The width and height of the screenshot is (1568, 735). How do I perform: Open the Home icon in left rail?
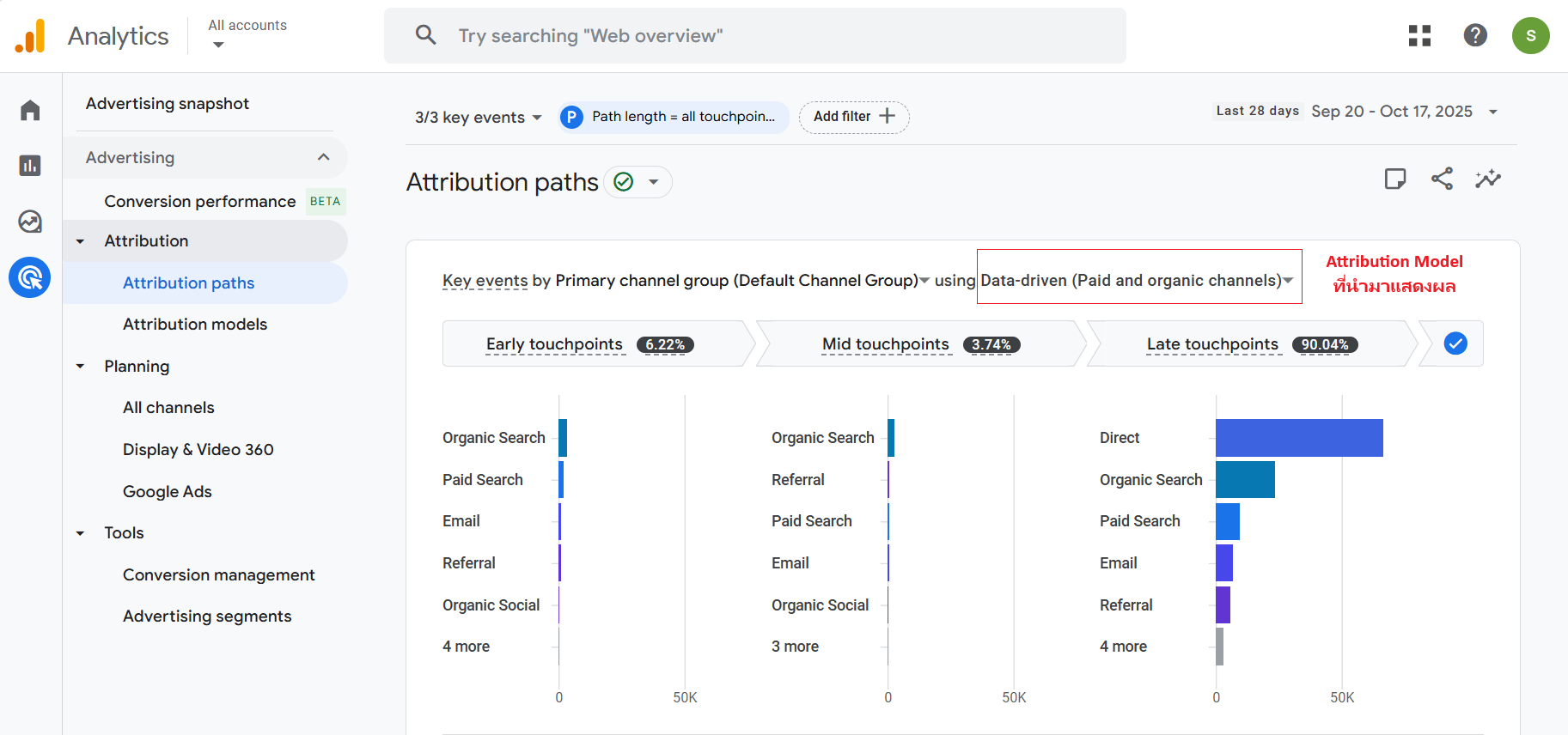(30, 110)
